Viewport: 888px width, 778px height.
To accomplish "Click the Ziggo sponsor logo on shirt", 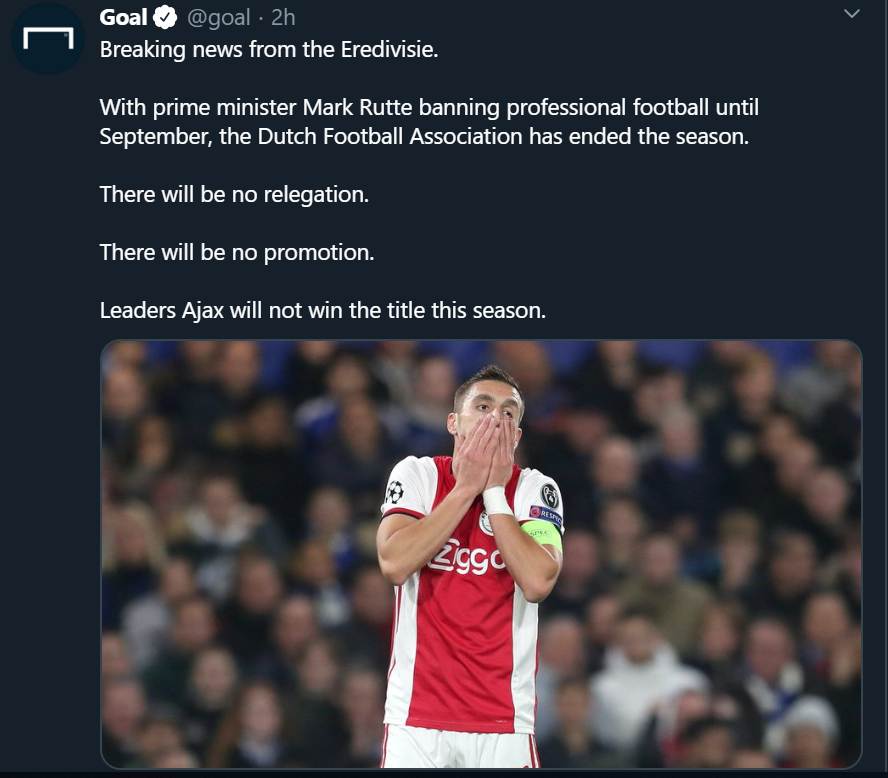I will click(x=465, y=559).
